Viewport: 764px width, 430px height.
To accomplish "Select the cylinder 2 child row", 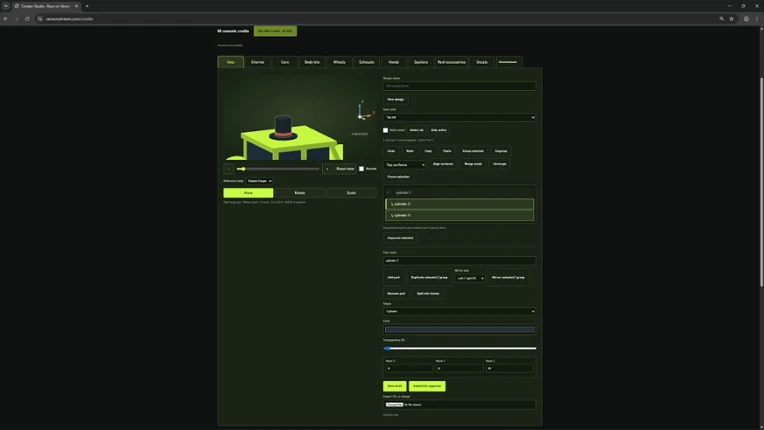I will [459, 204].
